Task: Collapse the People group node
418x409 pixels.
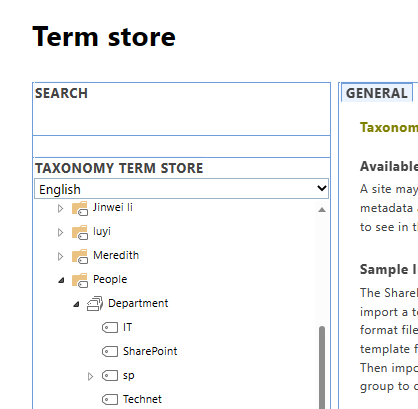Action: point(61,280)
